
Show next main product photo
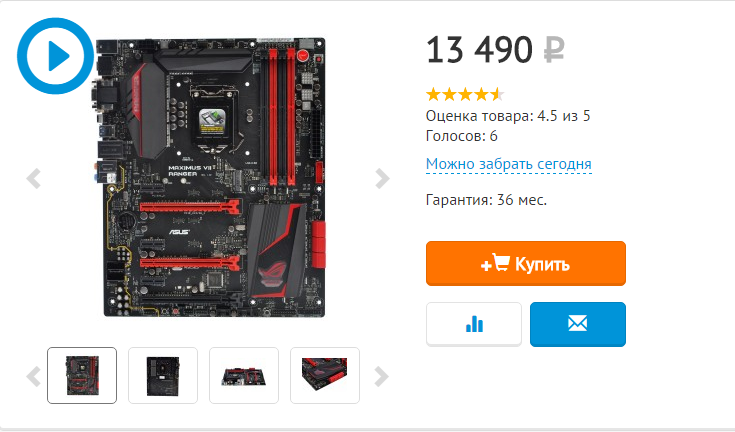(x=382, y=179)
